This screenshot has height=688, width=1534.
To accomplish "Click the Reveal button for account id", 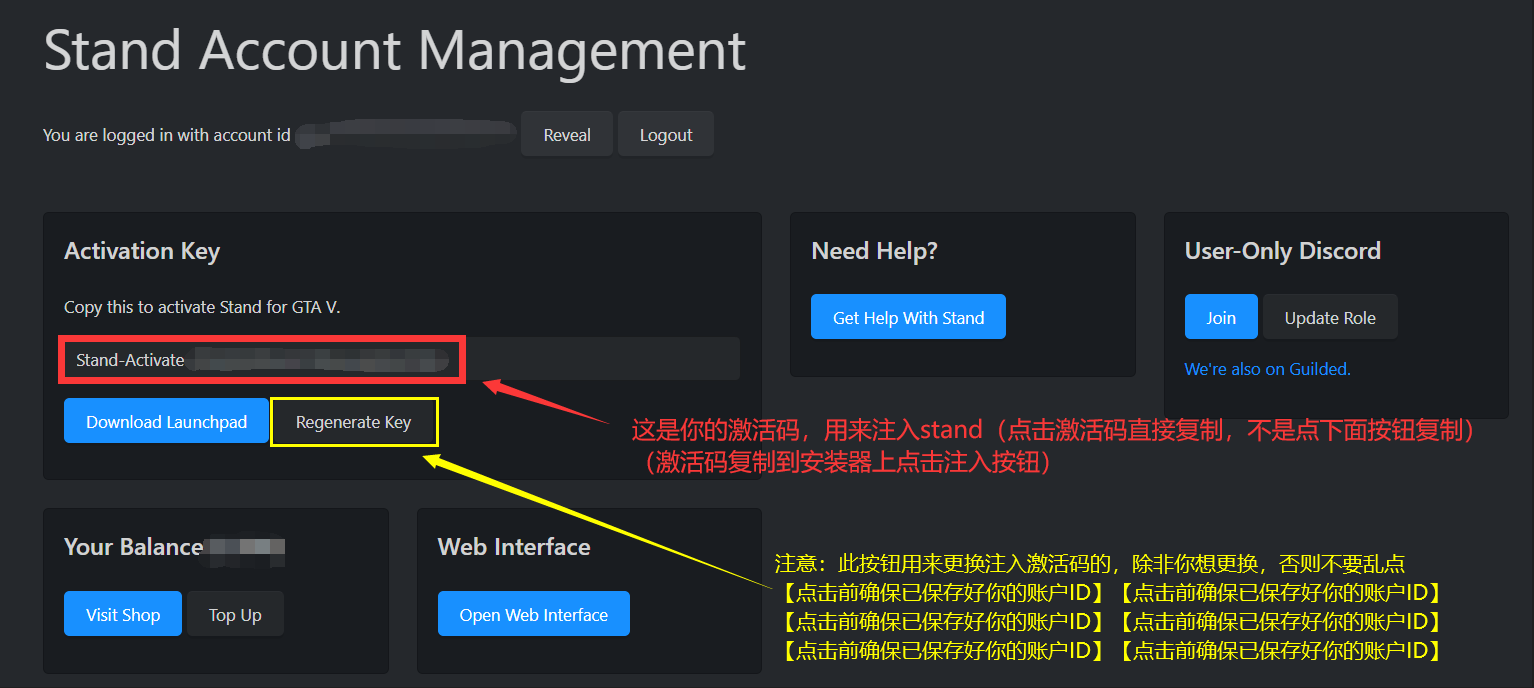I will tap(566, 135).
